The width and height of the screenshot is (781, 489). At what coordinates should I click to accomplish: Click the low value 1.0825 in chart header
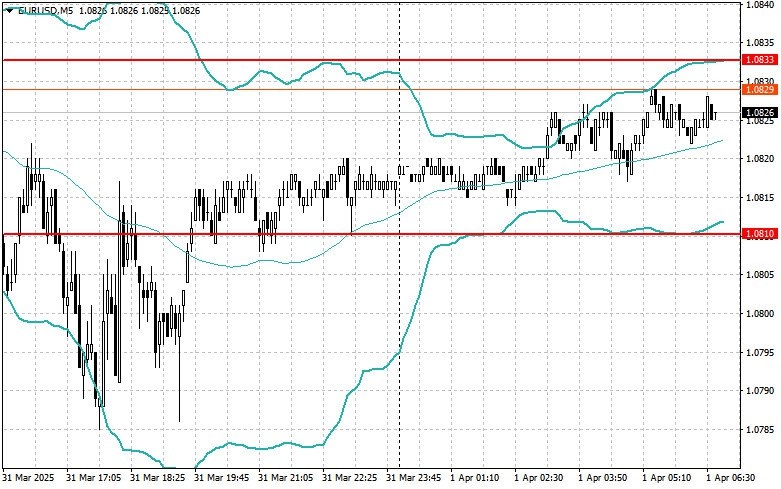tap(154, 10)
